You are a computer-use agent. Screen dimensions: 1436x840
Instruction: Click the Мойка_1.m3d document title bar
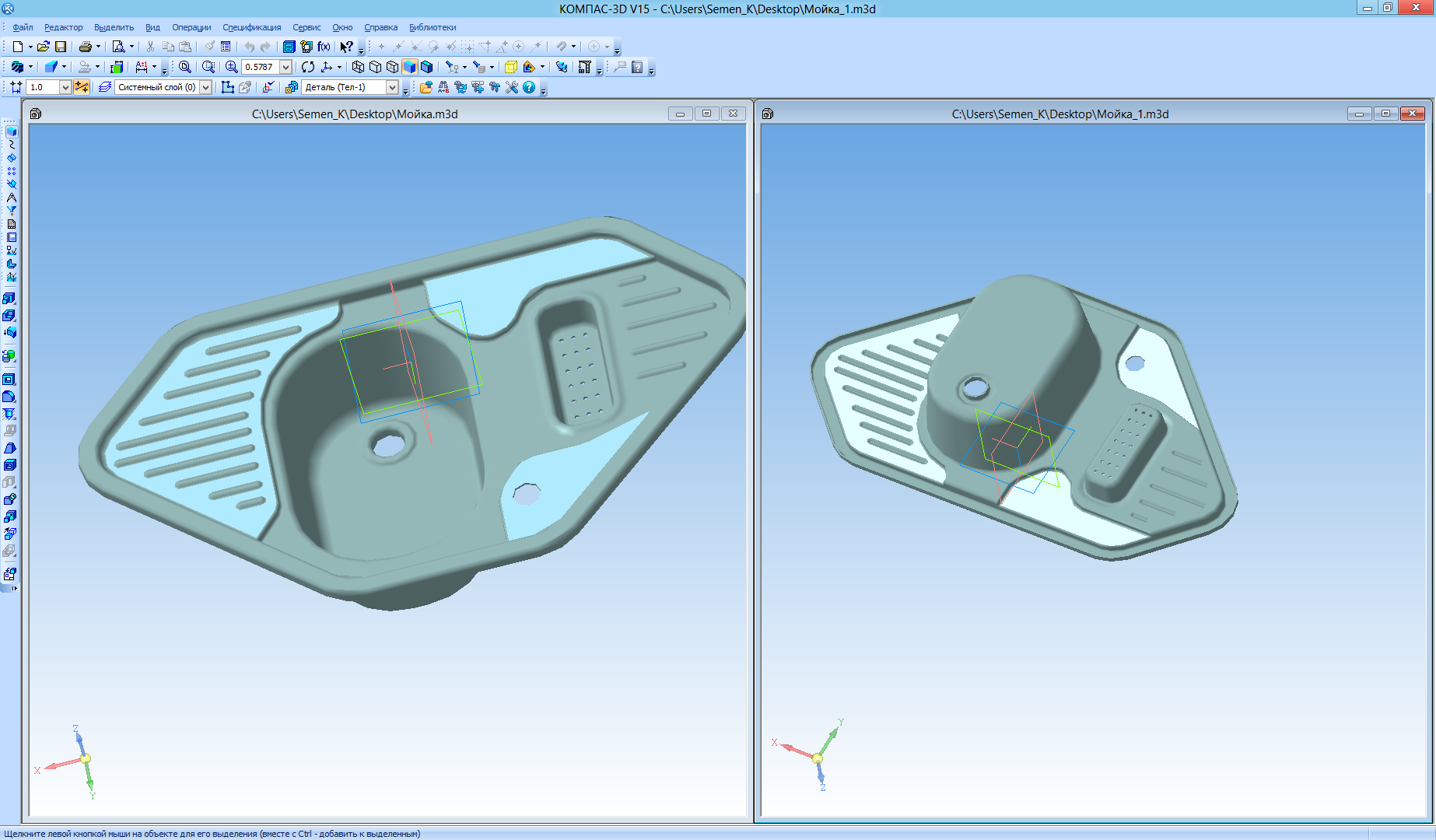[x=1059, y=114]
